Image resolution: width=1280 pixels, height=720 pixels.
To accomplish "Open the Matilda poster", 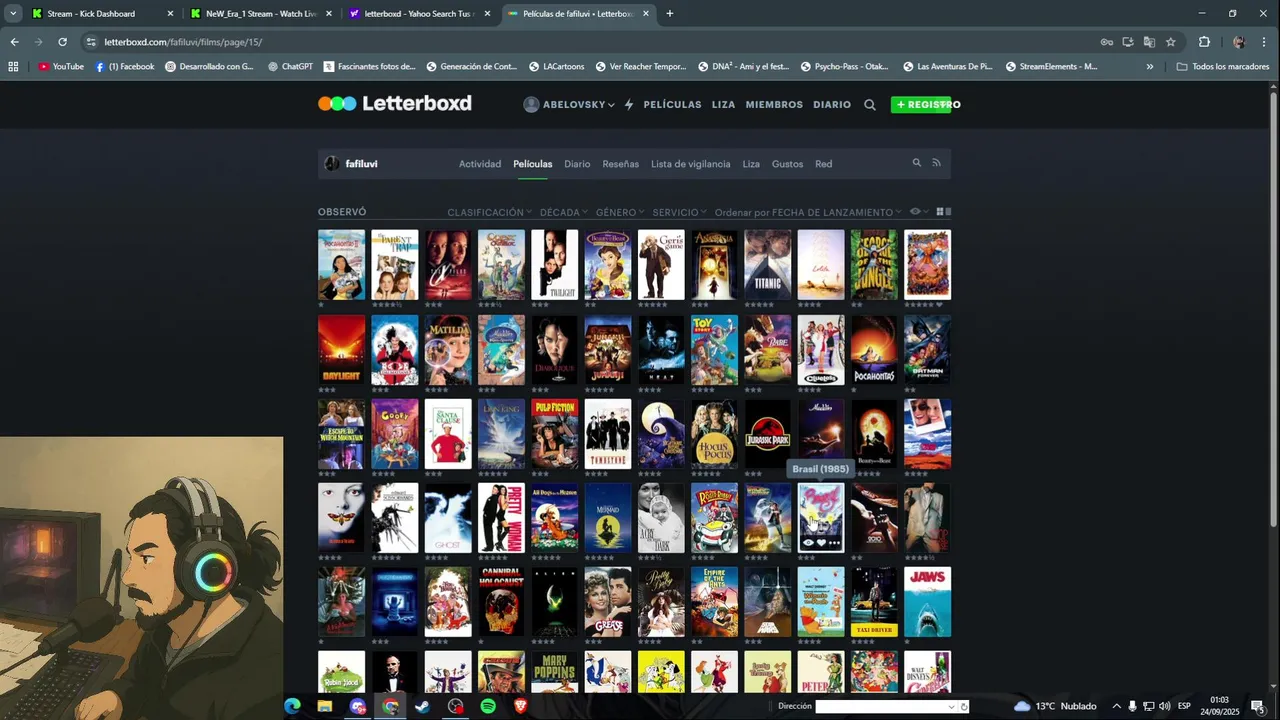I will point(448,350).
